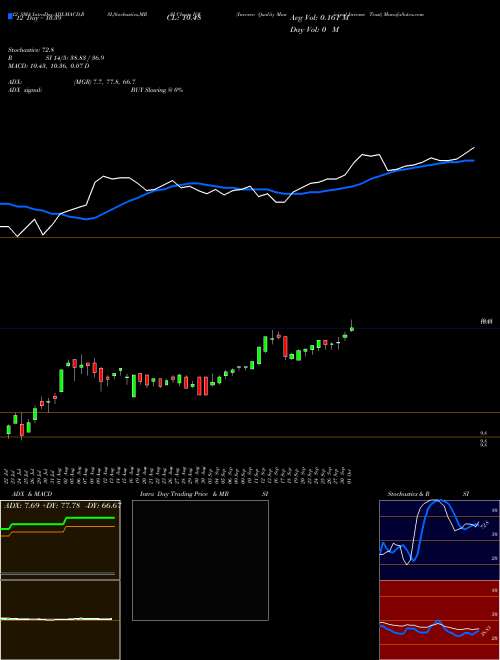
Task: Click the last green candlestick on the price chart
Action: click(352, 328)
